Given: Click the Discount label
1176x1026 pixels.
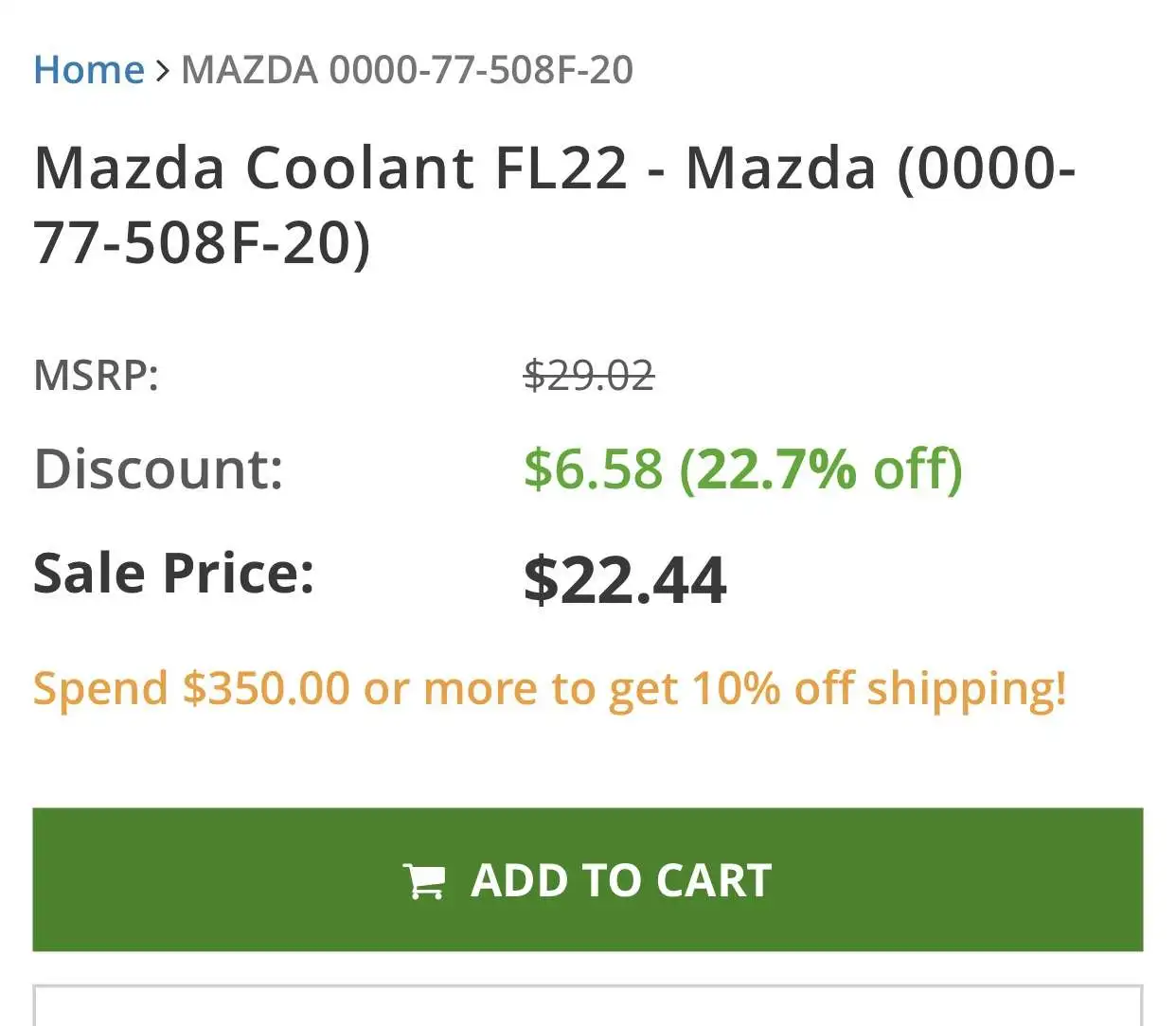Looking at the screenshot, I should click(x=158, y=469).
